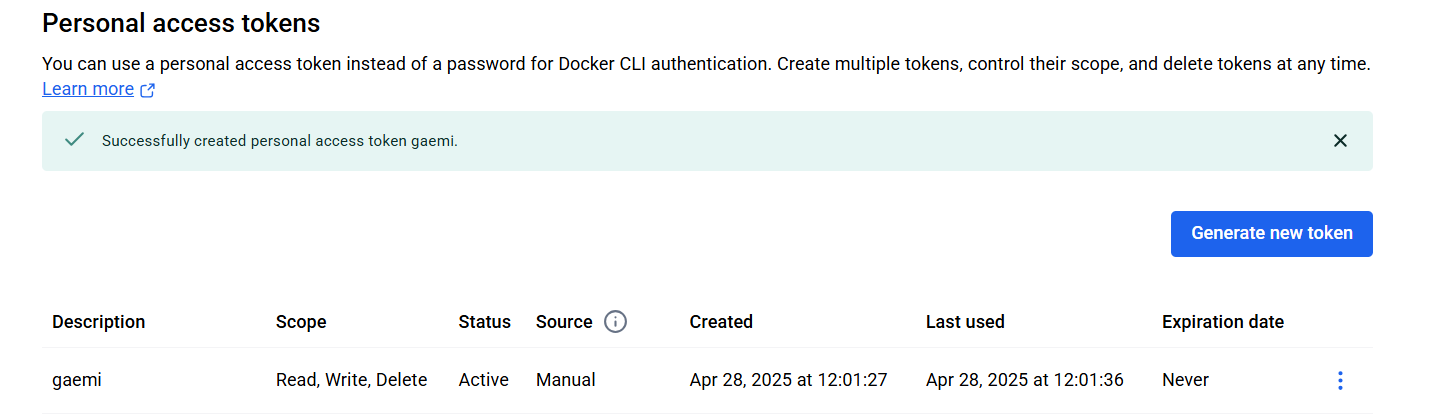Select the Status column header

485,322
